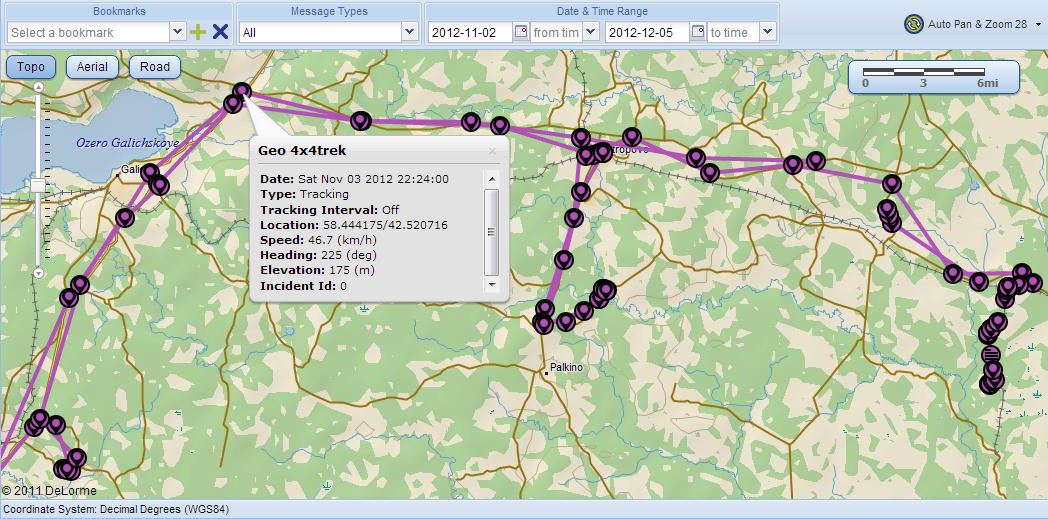
Task: Zoom in with map slider top arrow
Action: 38,87
